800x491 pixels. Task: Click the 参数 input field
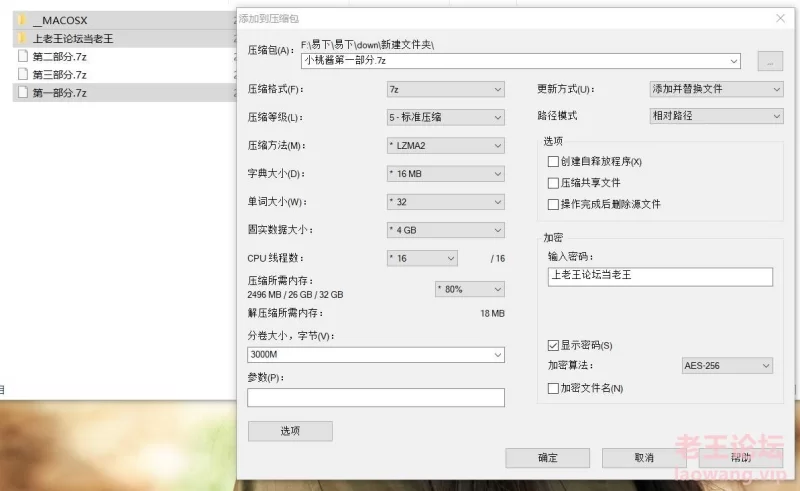pos(376,398)
